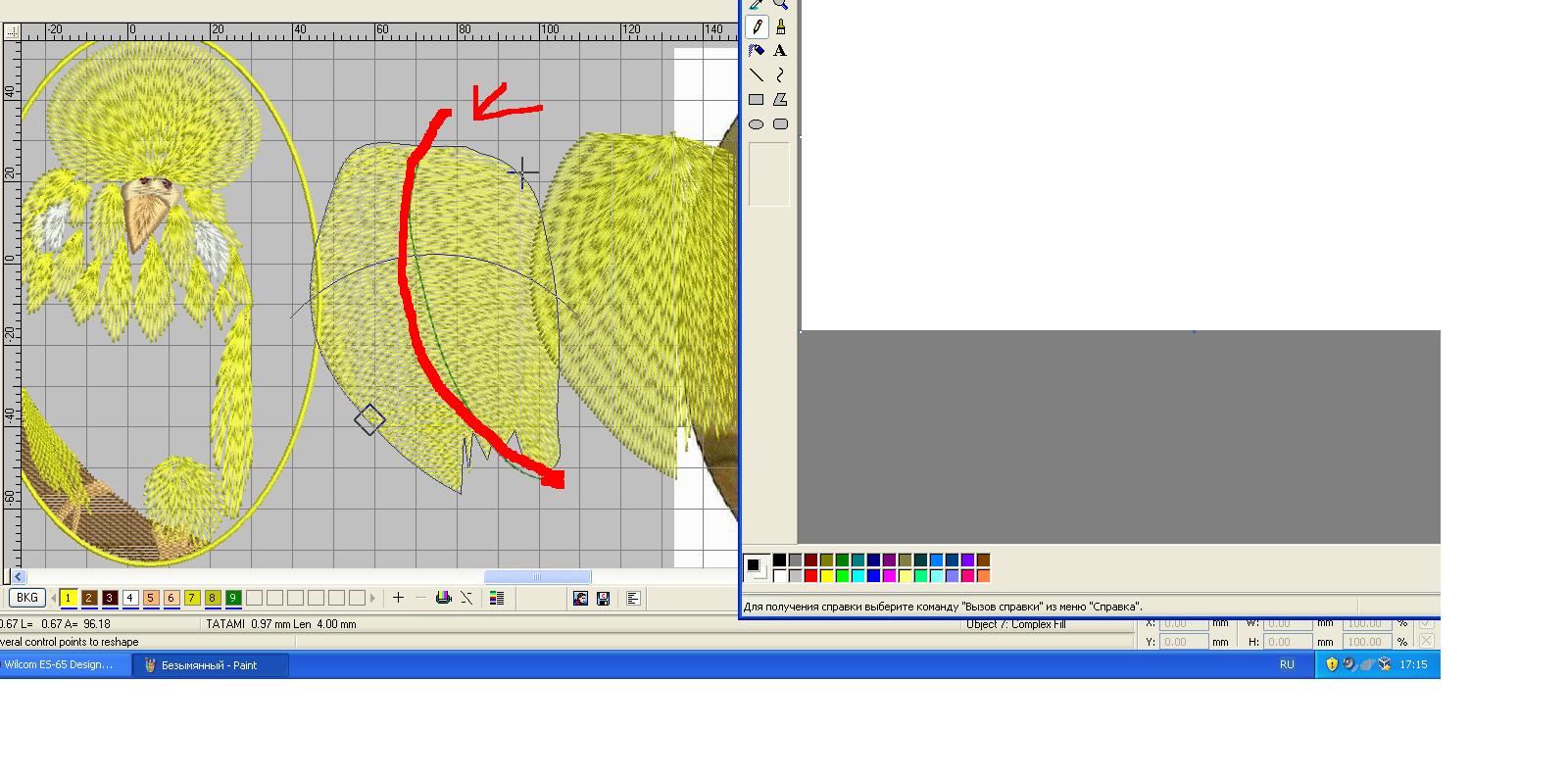Click the diamond control point on the stitch shape

coord(369,419)
